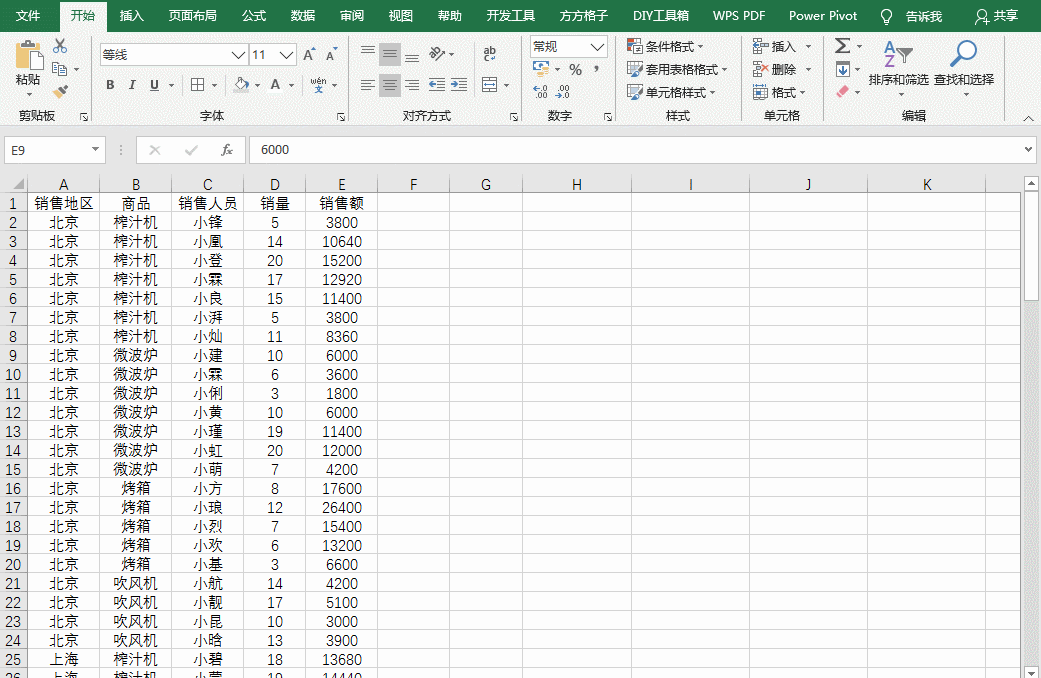Click AutoSum sigma icon

coord(842,46)
